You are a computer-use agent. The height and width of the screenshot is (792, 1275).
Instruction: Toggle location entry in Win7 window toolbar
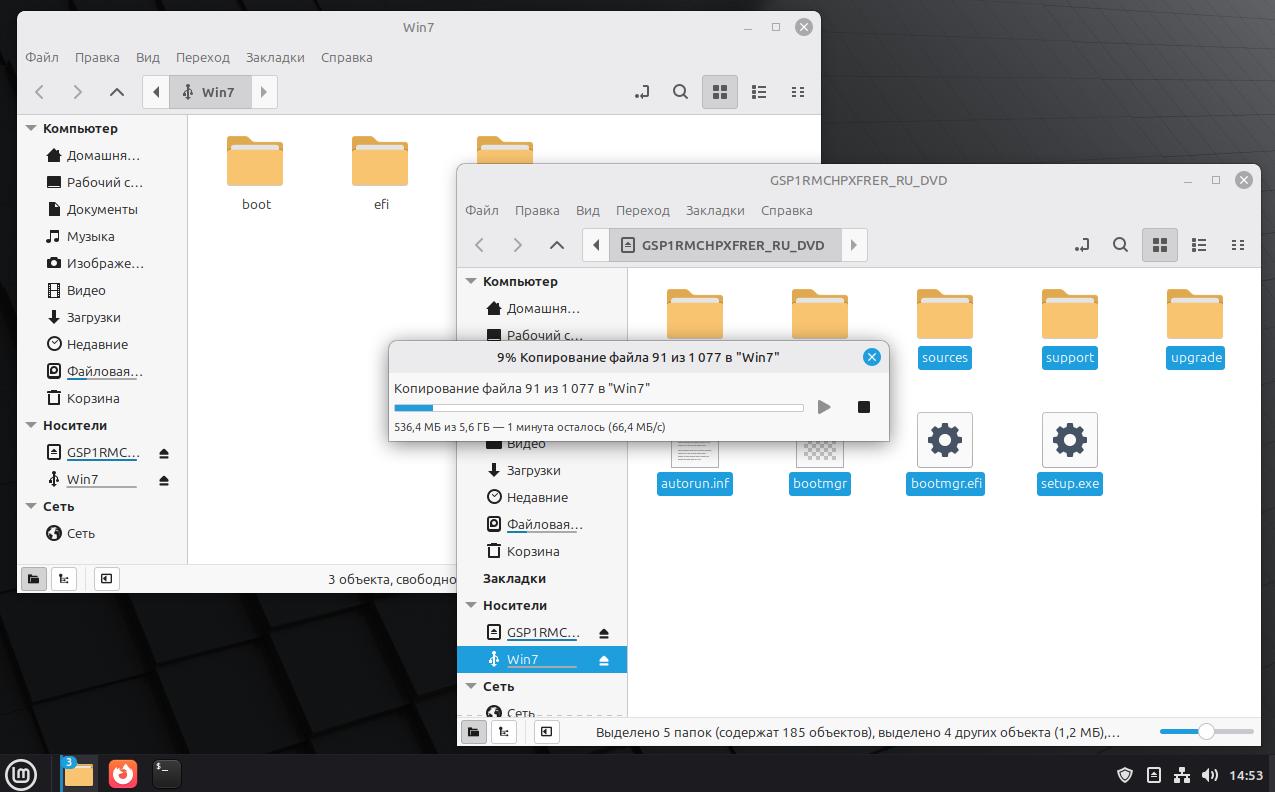(642, 92)
